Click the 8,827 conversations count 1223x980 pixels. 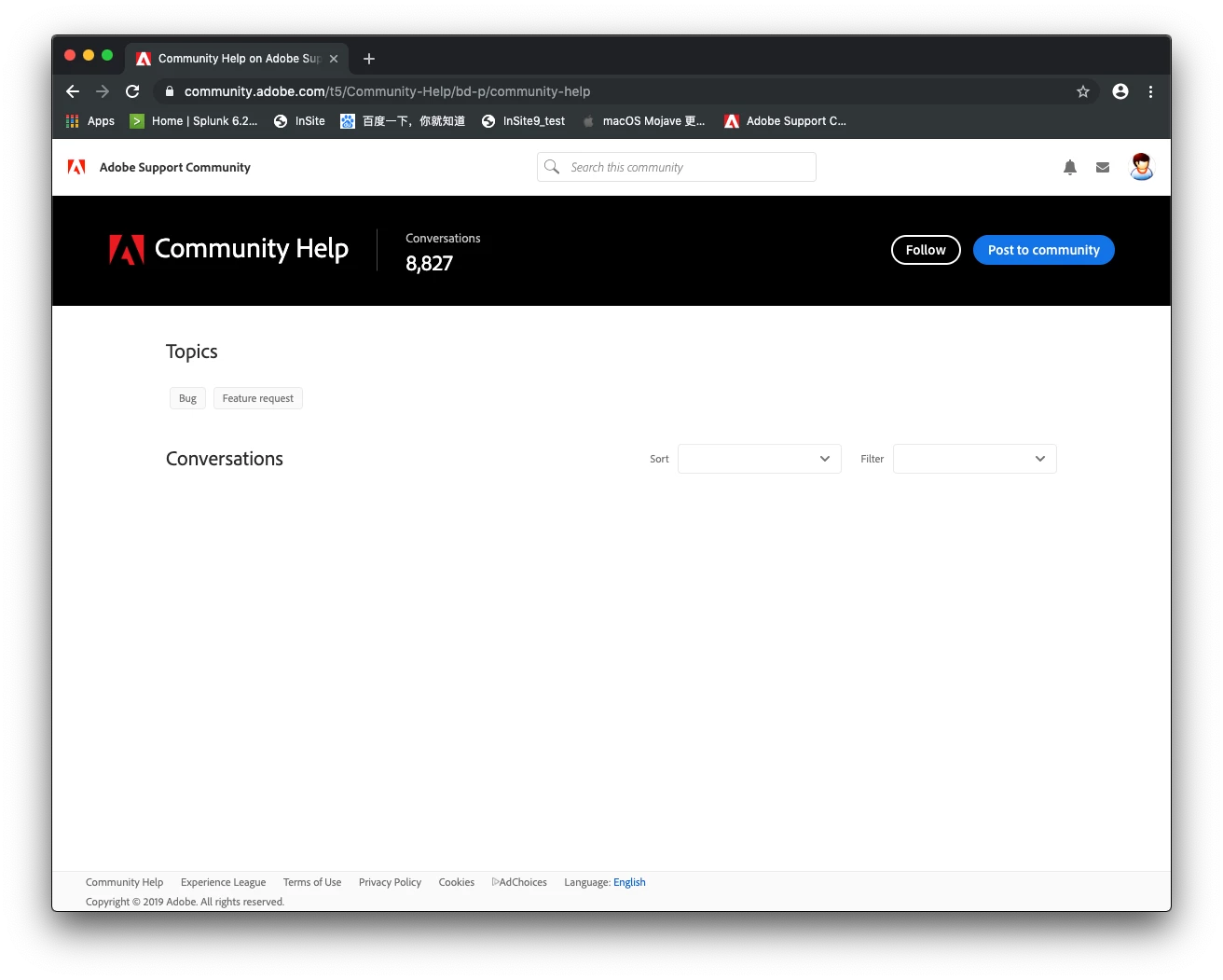click(429, 264)
